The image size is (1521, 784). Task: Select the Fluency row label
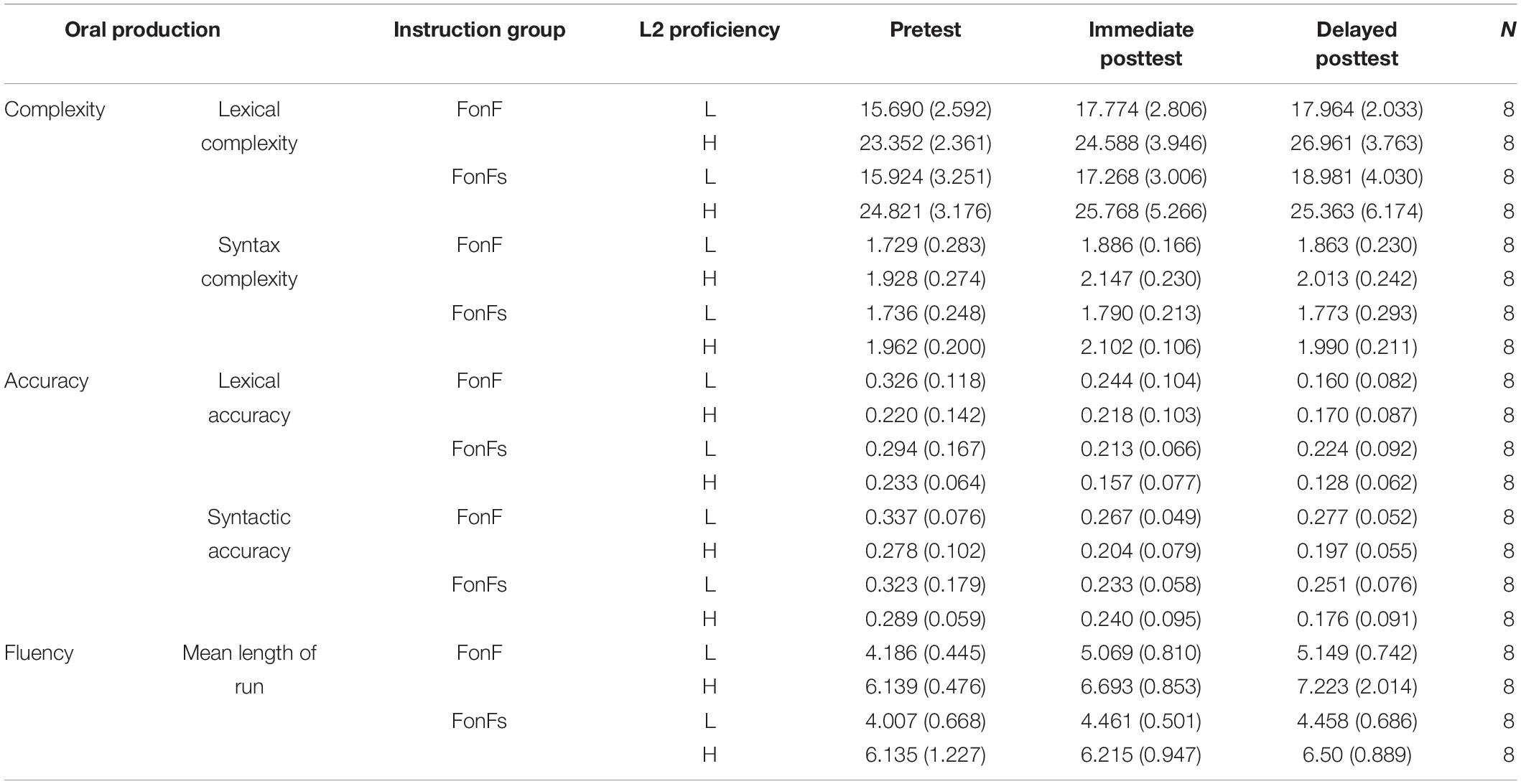coord(38,653)
